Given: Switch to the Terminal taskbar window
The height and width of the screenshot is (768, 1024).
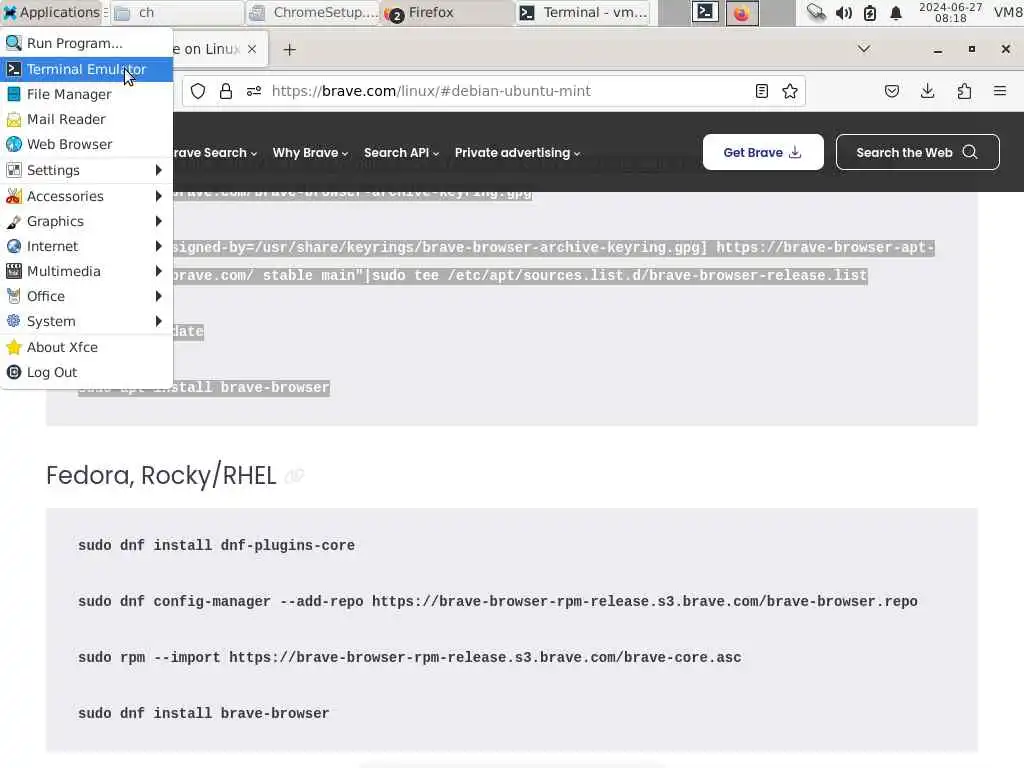Looking at the screenshot, I should [583, 12].
